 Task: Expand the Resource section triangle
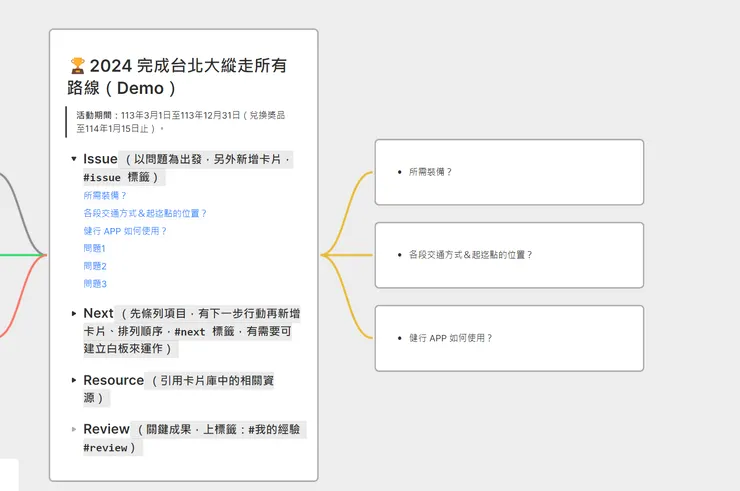pos(74,381)
